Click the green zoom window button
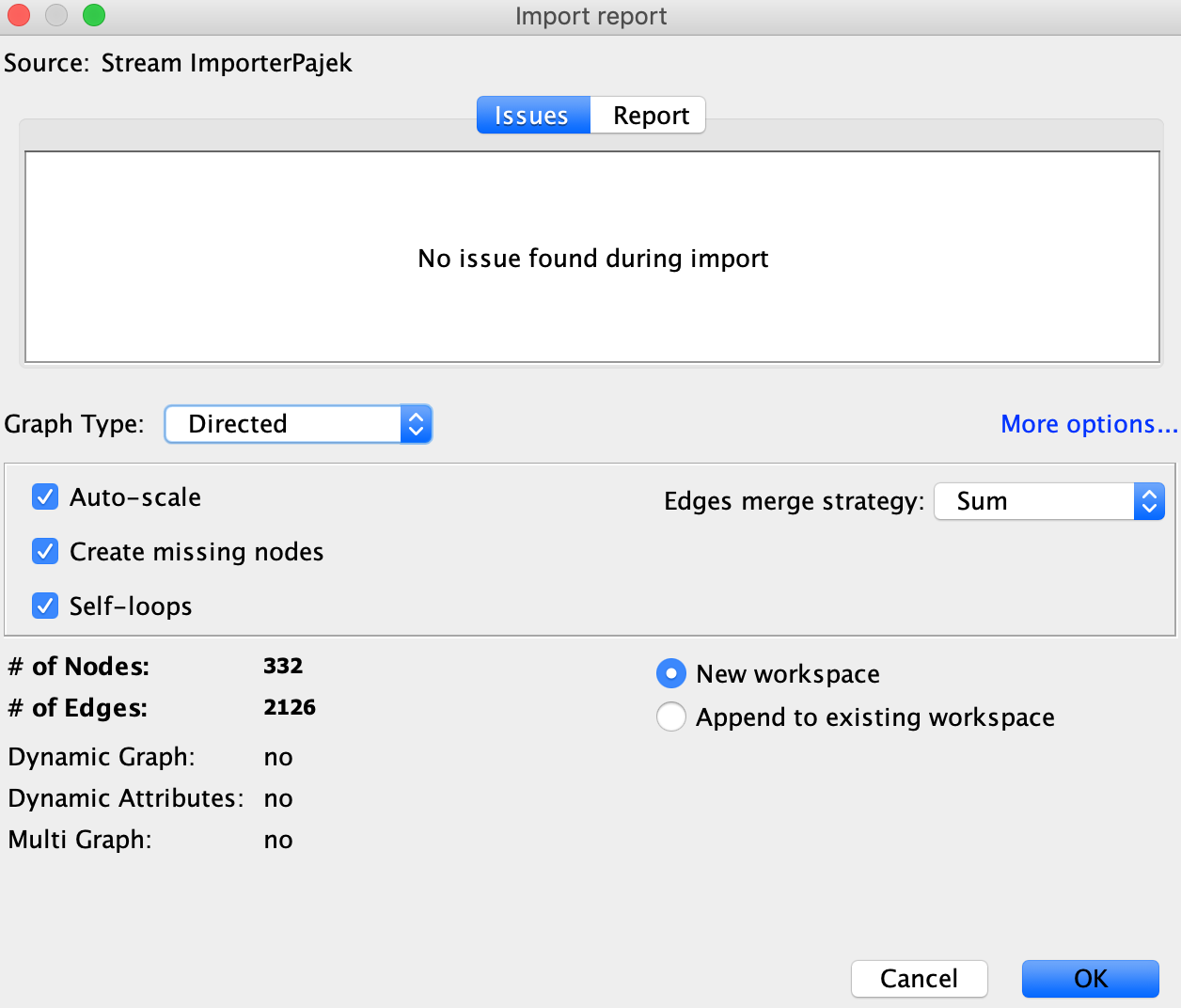The width and height of the screenshot is (1181, 1008). pos(94,16)
